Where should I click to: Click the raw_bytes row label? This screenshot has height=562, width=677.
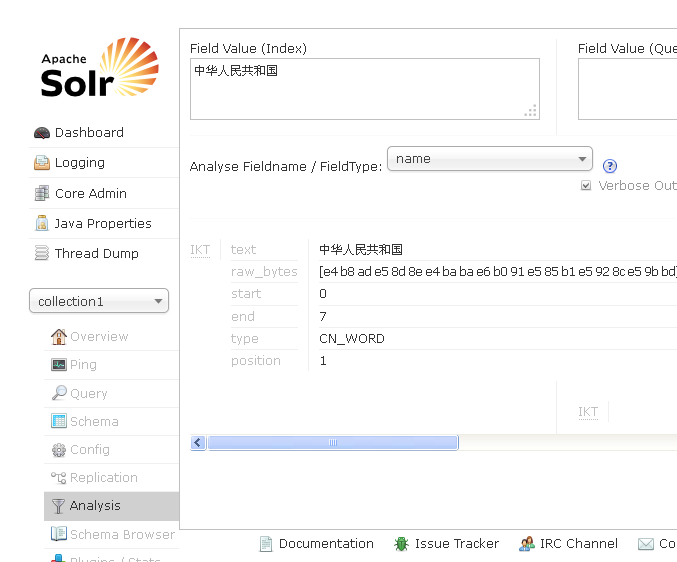coord(264,272)
